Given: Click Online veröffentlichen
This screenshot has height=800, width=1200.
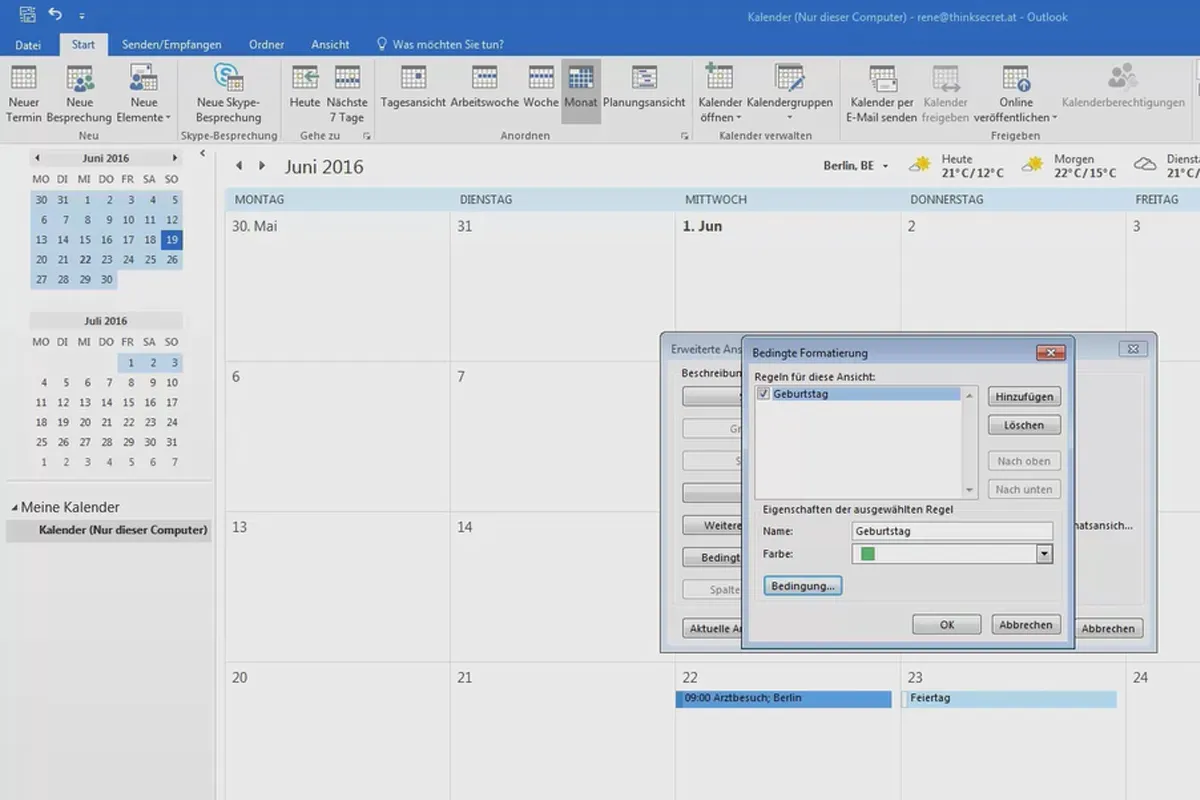Looking at the screenshot, I should [x=1016, y=95].
